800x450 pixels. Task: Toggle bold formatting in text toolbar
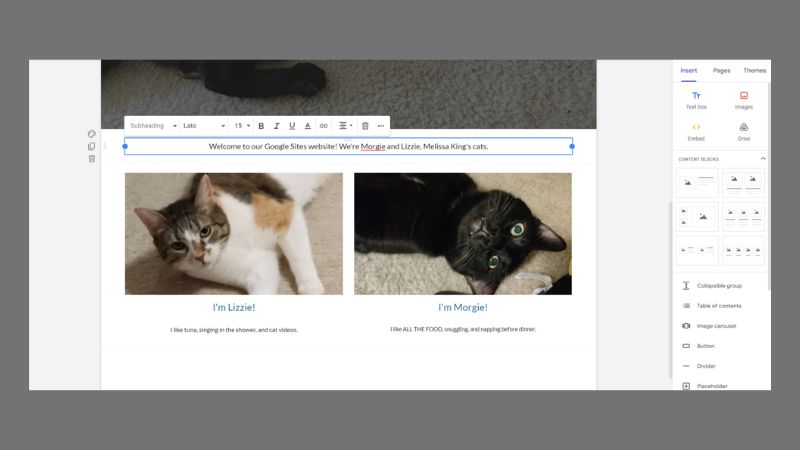pyautogui.click(x=261, y=126)
